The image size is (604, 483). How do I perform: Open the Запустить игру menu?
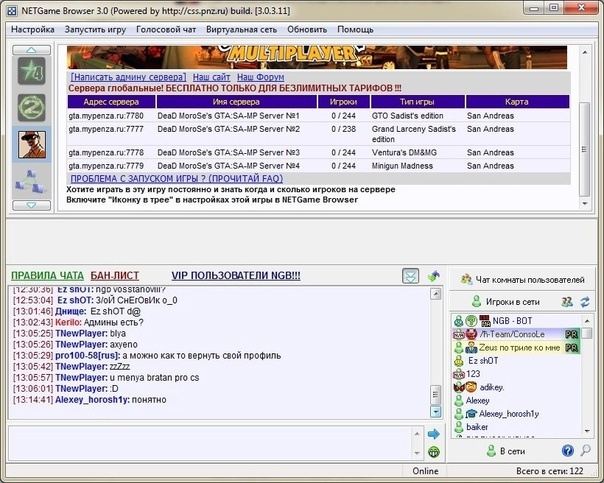(95, 30)
